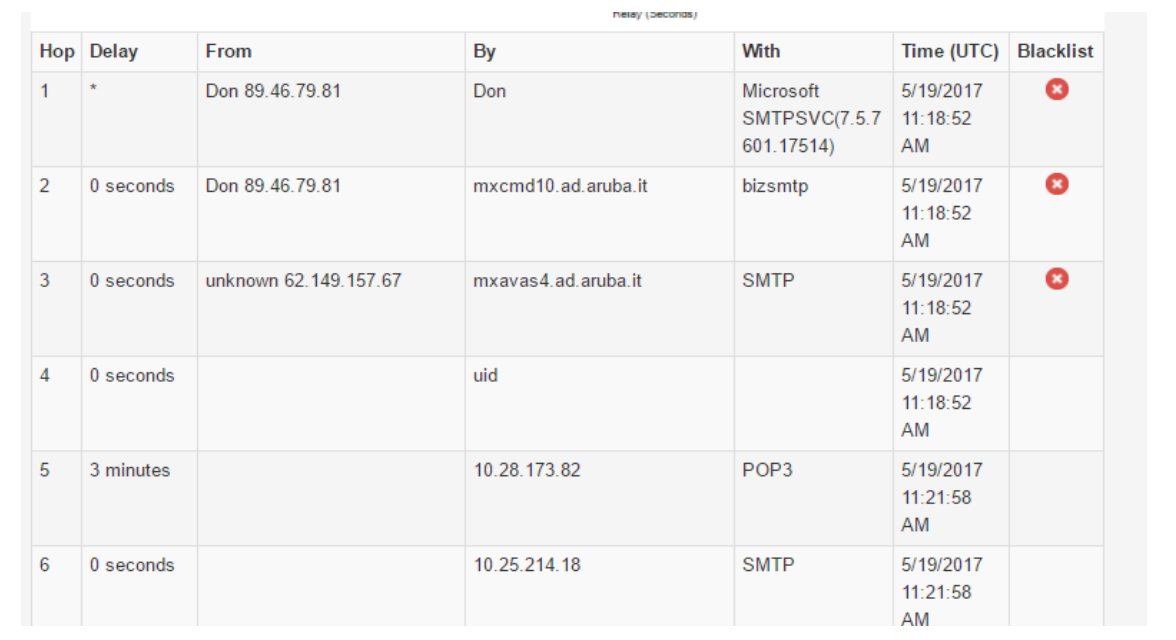Click the Hop column header
The height and width of the screenshot is (640, 1176).
(x=57, y=51)
